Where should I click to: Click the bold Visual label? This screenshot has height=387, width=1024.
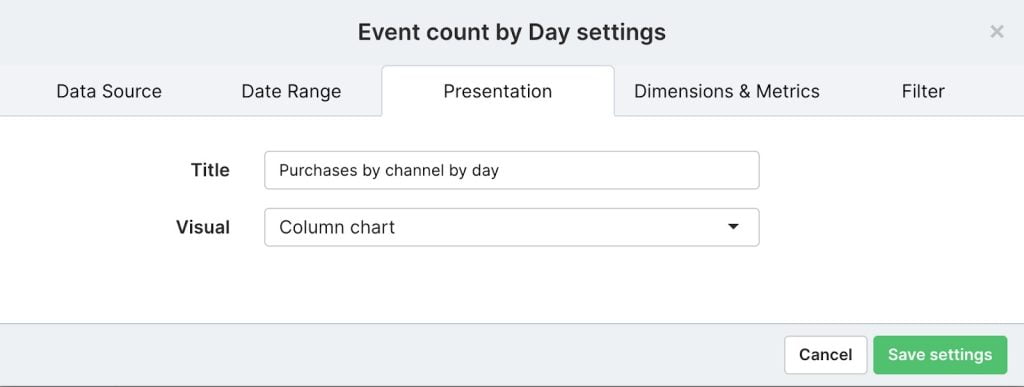[x=202, y=227]
